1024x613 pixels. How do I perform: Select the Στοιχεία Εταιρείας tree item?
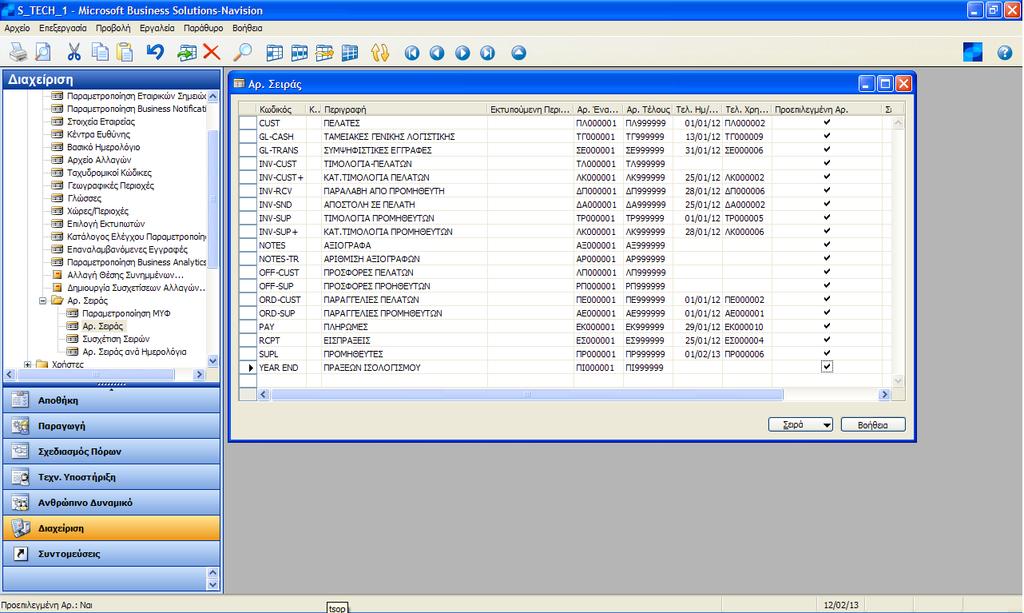point(101,121)
